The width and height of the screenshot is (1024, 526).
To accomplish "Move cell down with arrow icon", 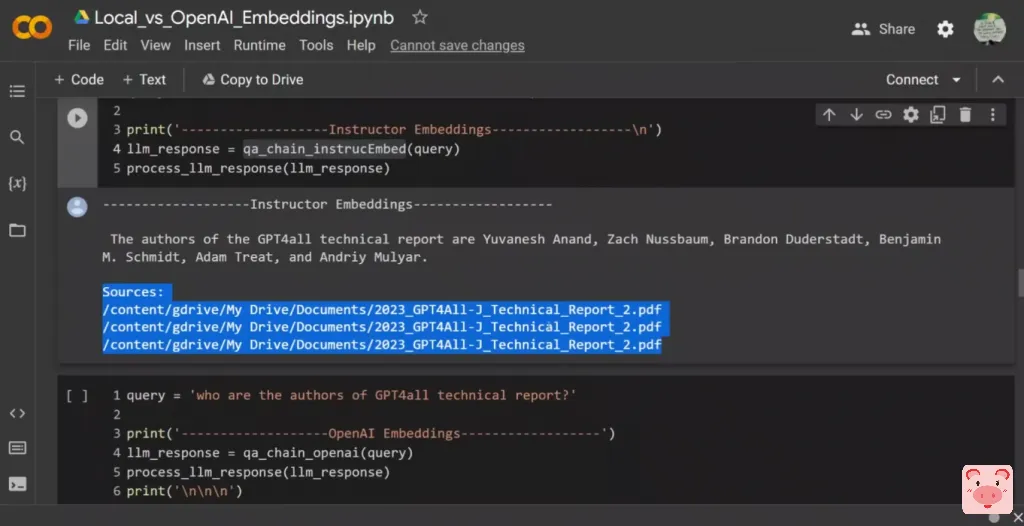I will [856, 115].
